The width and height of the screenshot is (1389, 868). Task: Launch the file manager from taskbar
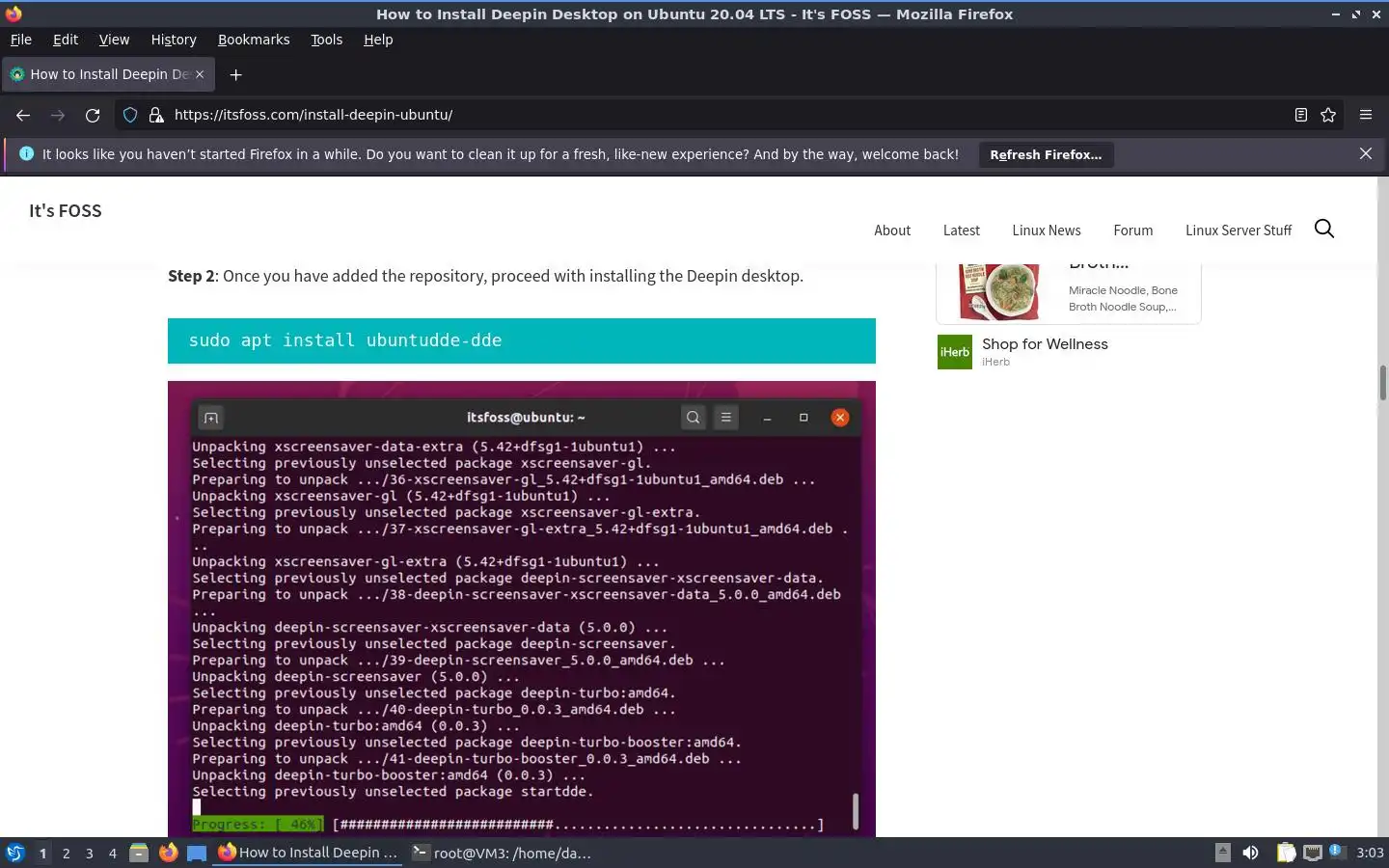pyautogui.click(x=139, y=853)
